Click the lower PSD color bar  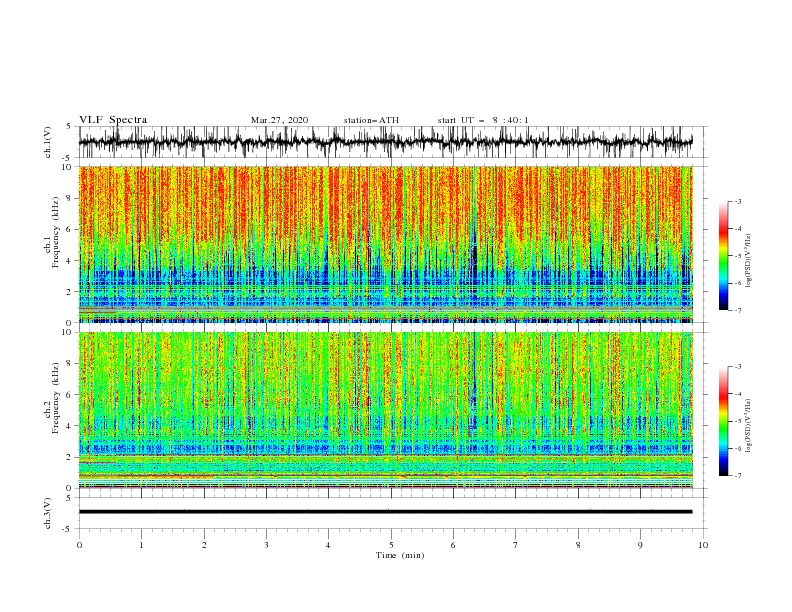[x=724, y=421]
